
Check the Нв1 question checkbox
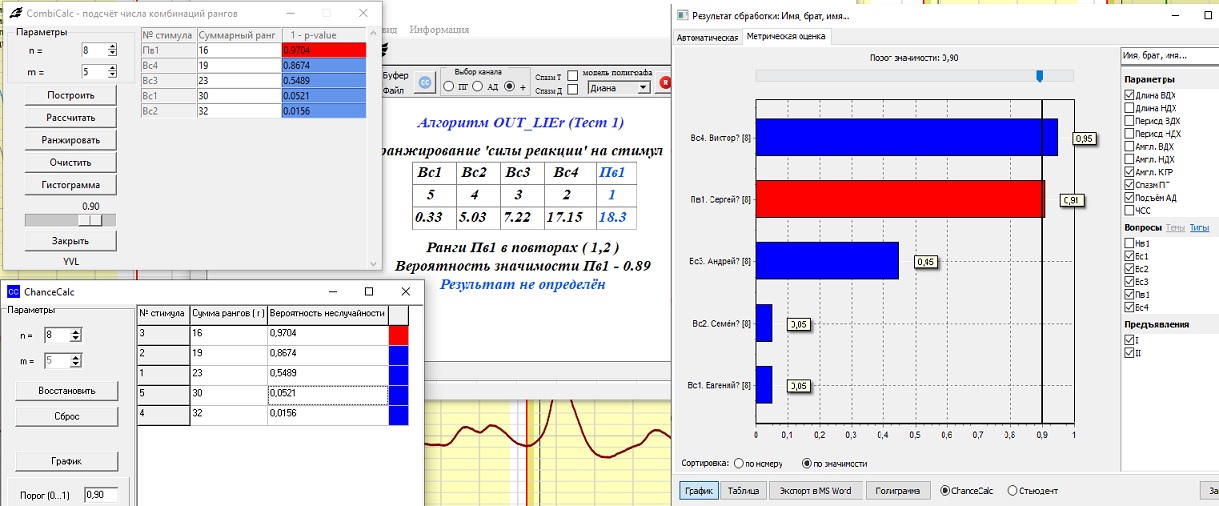[1130, 243]
